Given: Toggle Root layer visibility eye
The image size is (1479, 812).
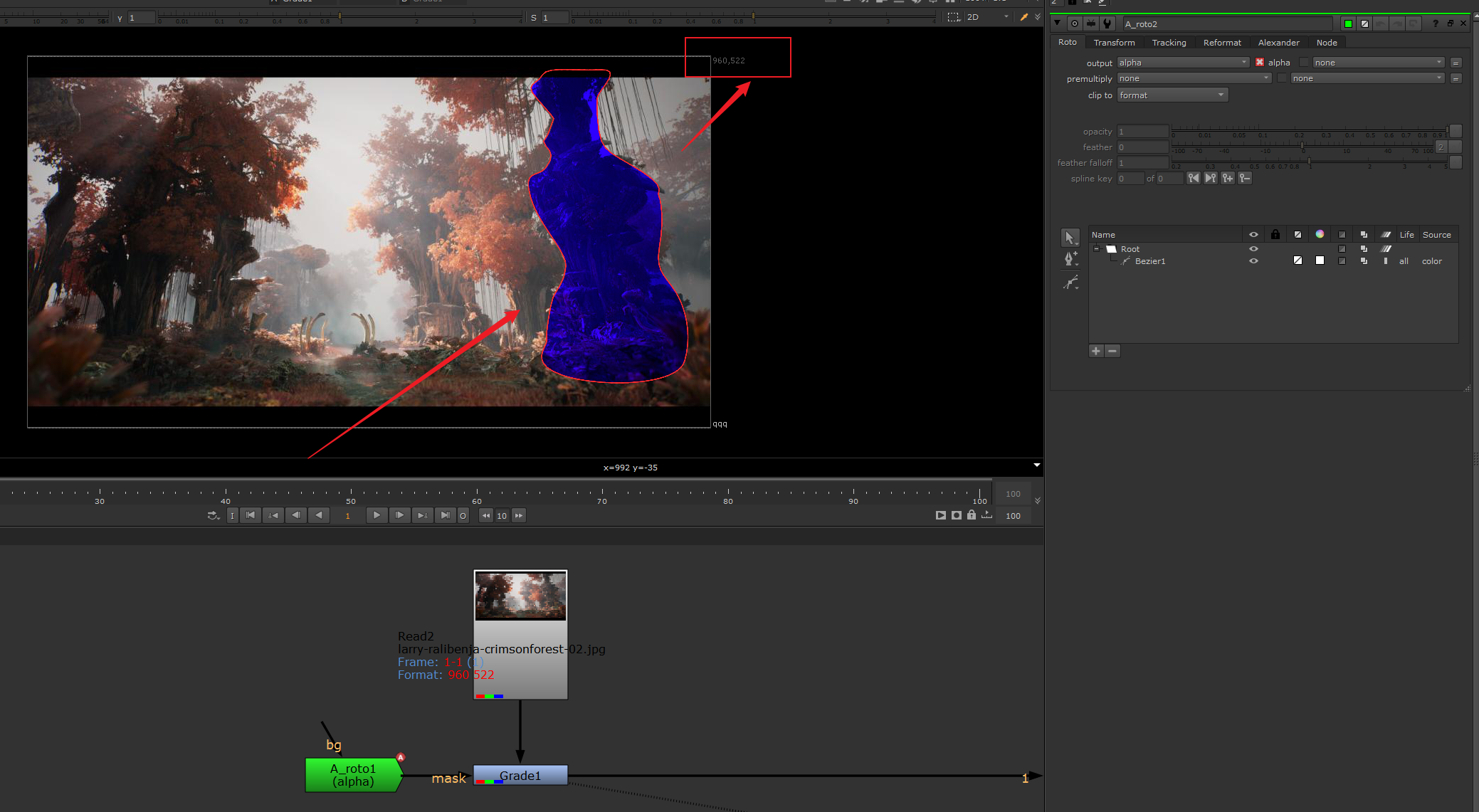Looking at the screenshot, I should [x=1253, y=249].
